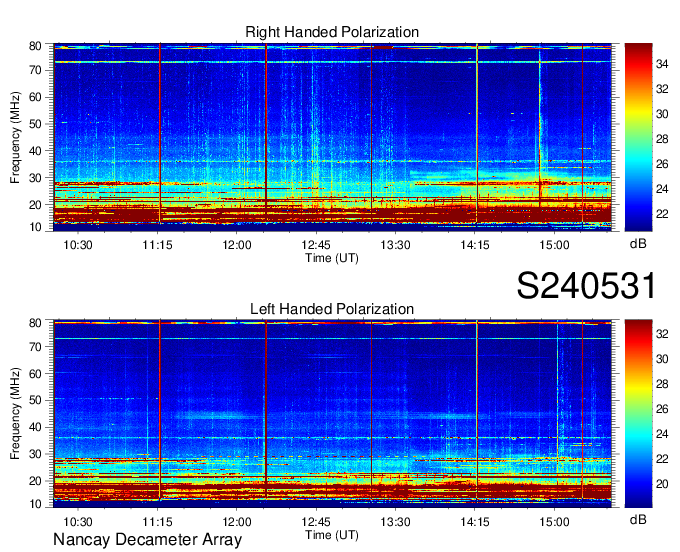
Task: Click the 60 MHz tick on left-handed plot
Action: [x=36, y=374]
